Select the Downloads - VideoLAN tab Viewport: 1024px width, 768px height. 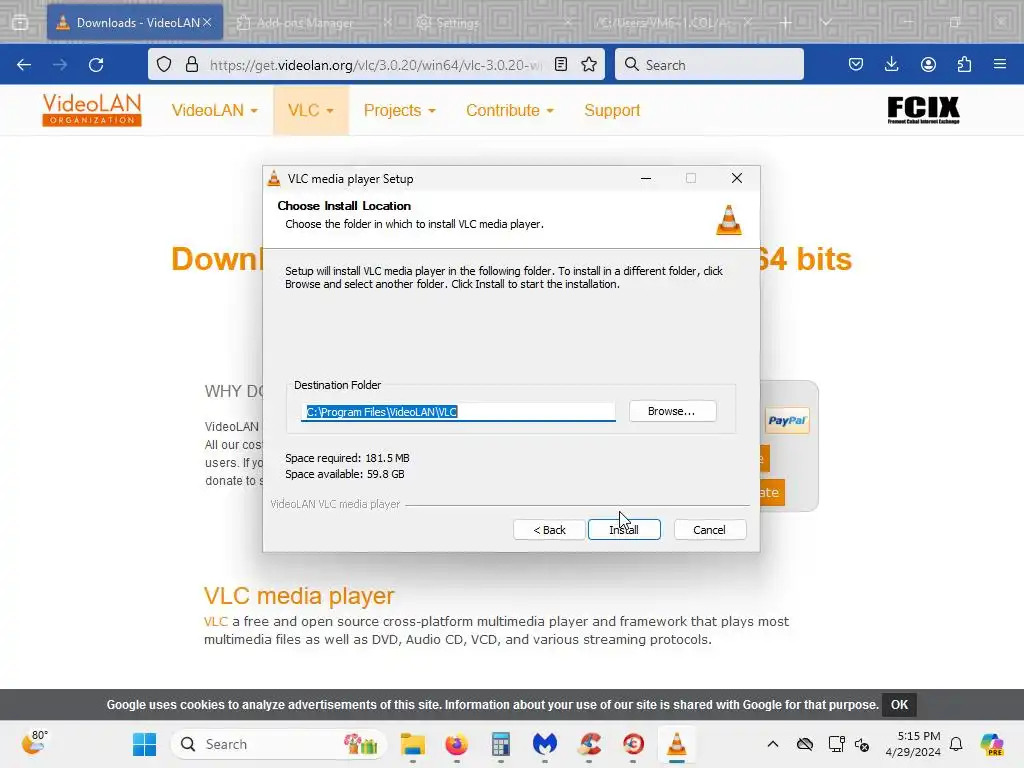(x=135, y=23)
